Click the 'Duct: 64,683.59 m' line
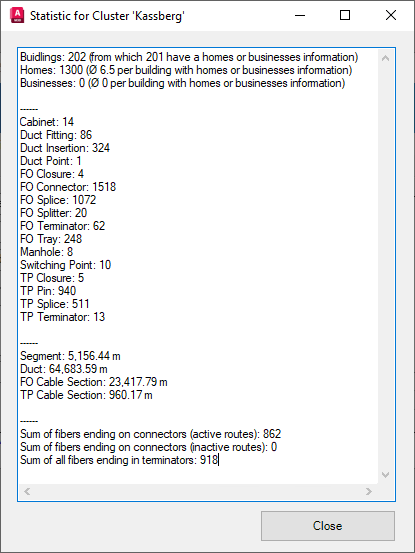 click(64, 370)
